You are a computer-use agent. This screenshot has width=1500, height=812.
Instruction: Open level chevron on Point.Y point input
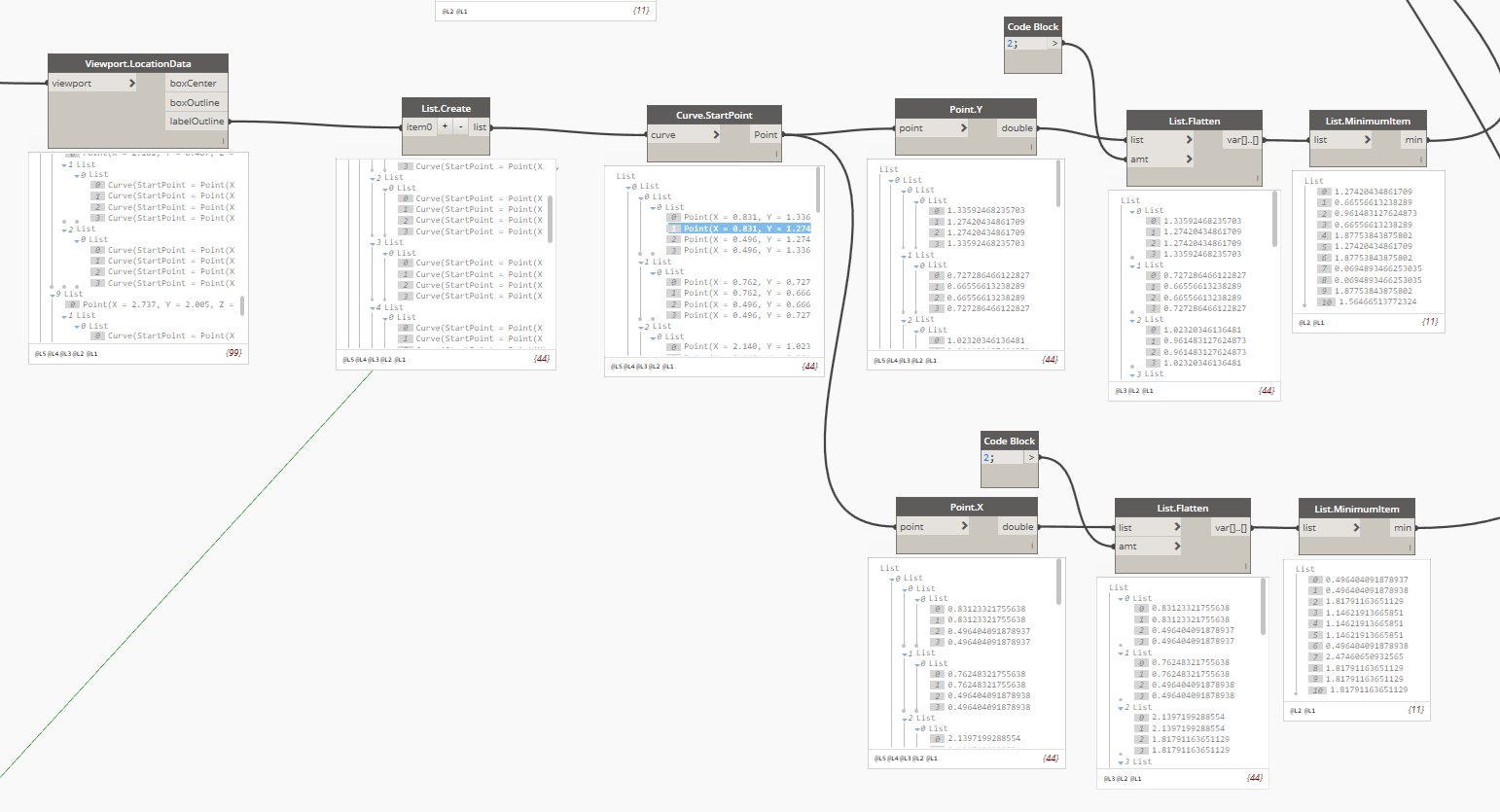coord(964,128)
